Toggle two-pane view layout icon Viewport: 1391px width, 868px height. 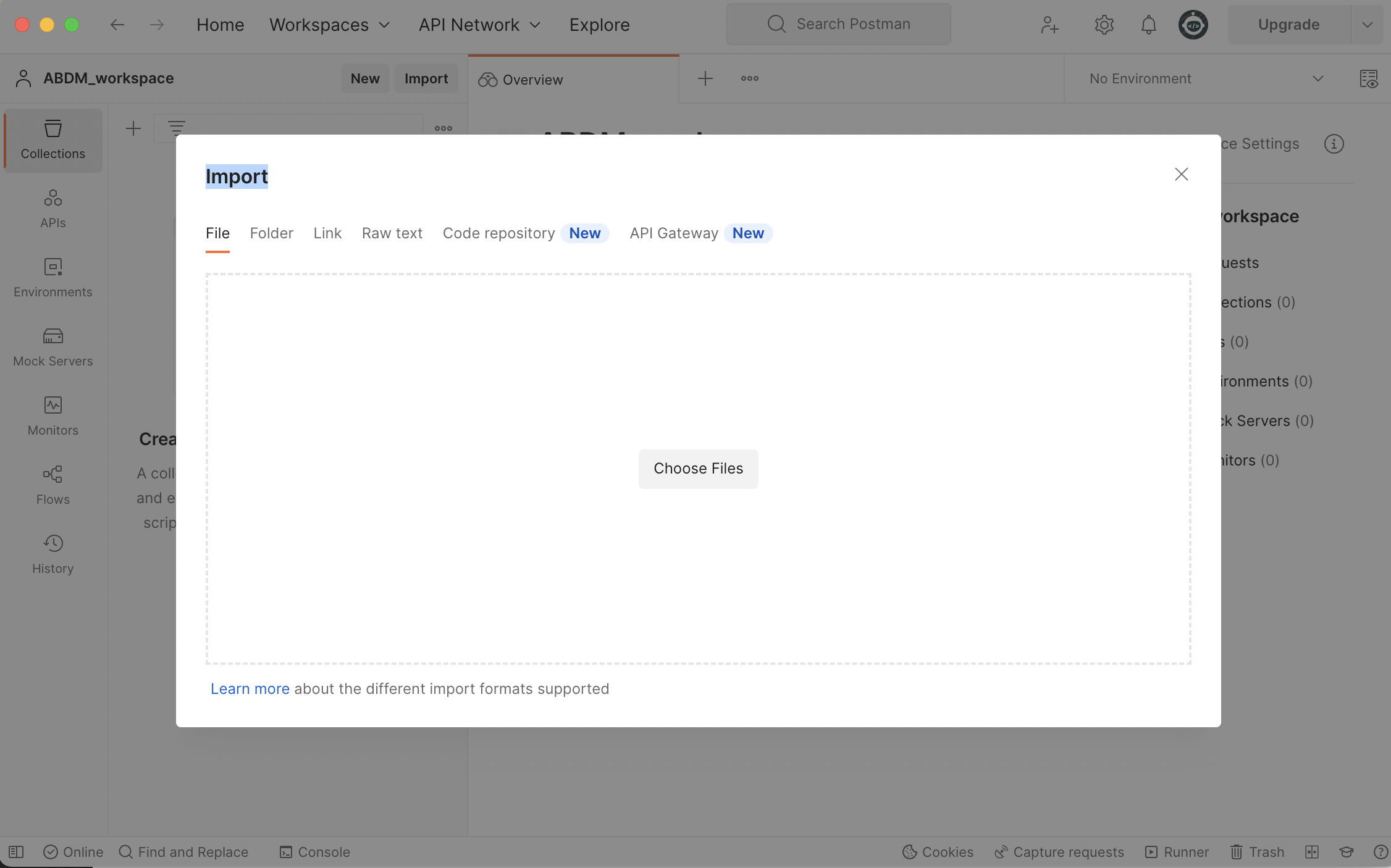[1312, 852]
